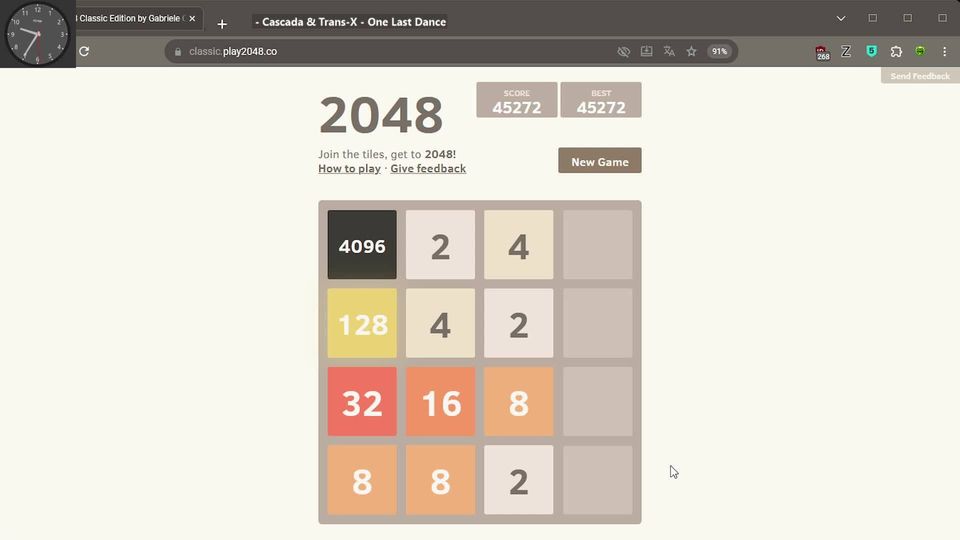The width and height of the screenshot is (960, 540).
Task: Click the Z extension icon
Action: coord(846,51)
